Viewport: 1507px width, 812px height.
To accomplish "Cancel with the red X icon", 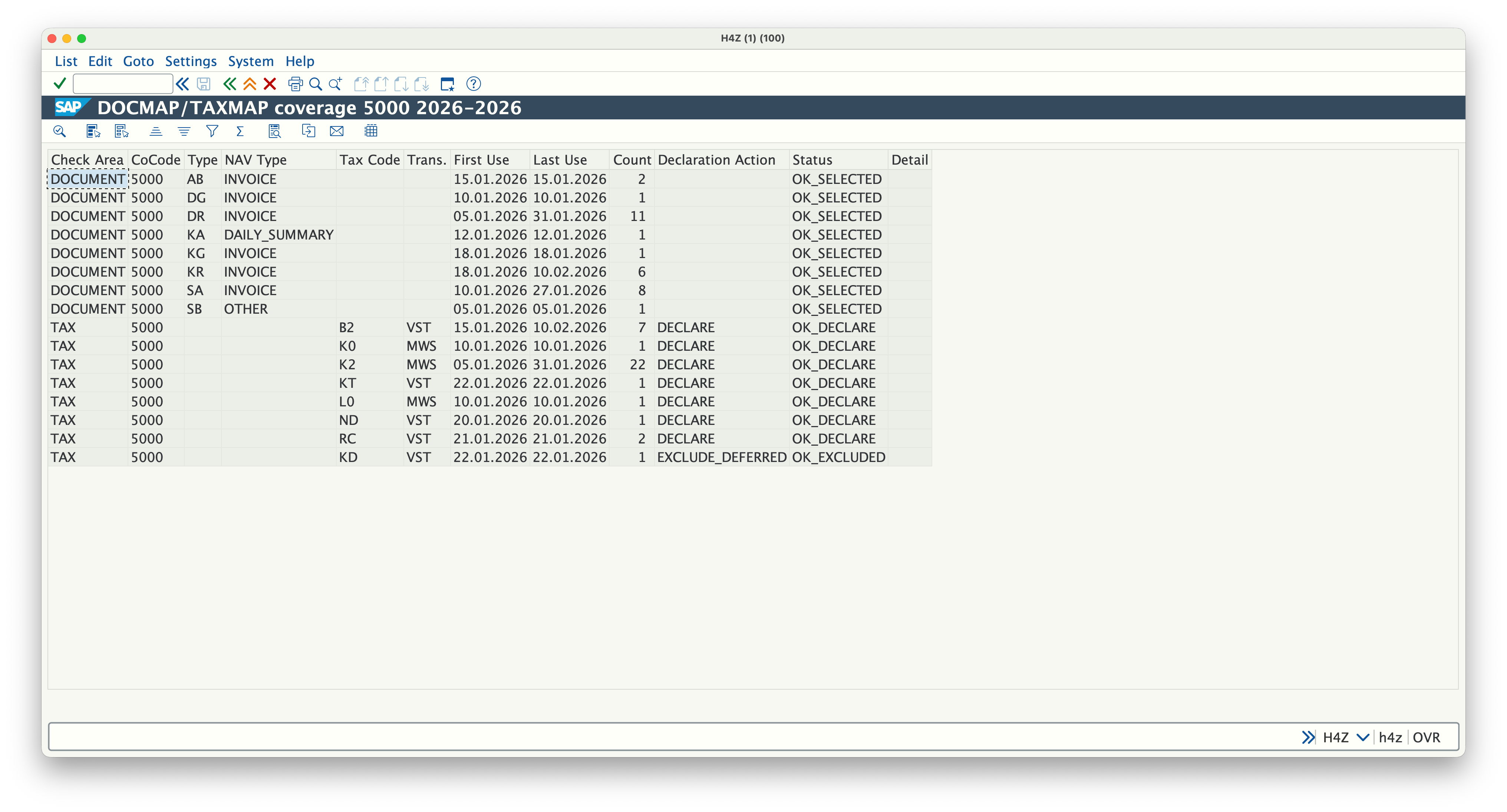I will [270, 84].
